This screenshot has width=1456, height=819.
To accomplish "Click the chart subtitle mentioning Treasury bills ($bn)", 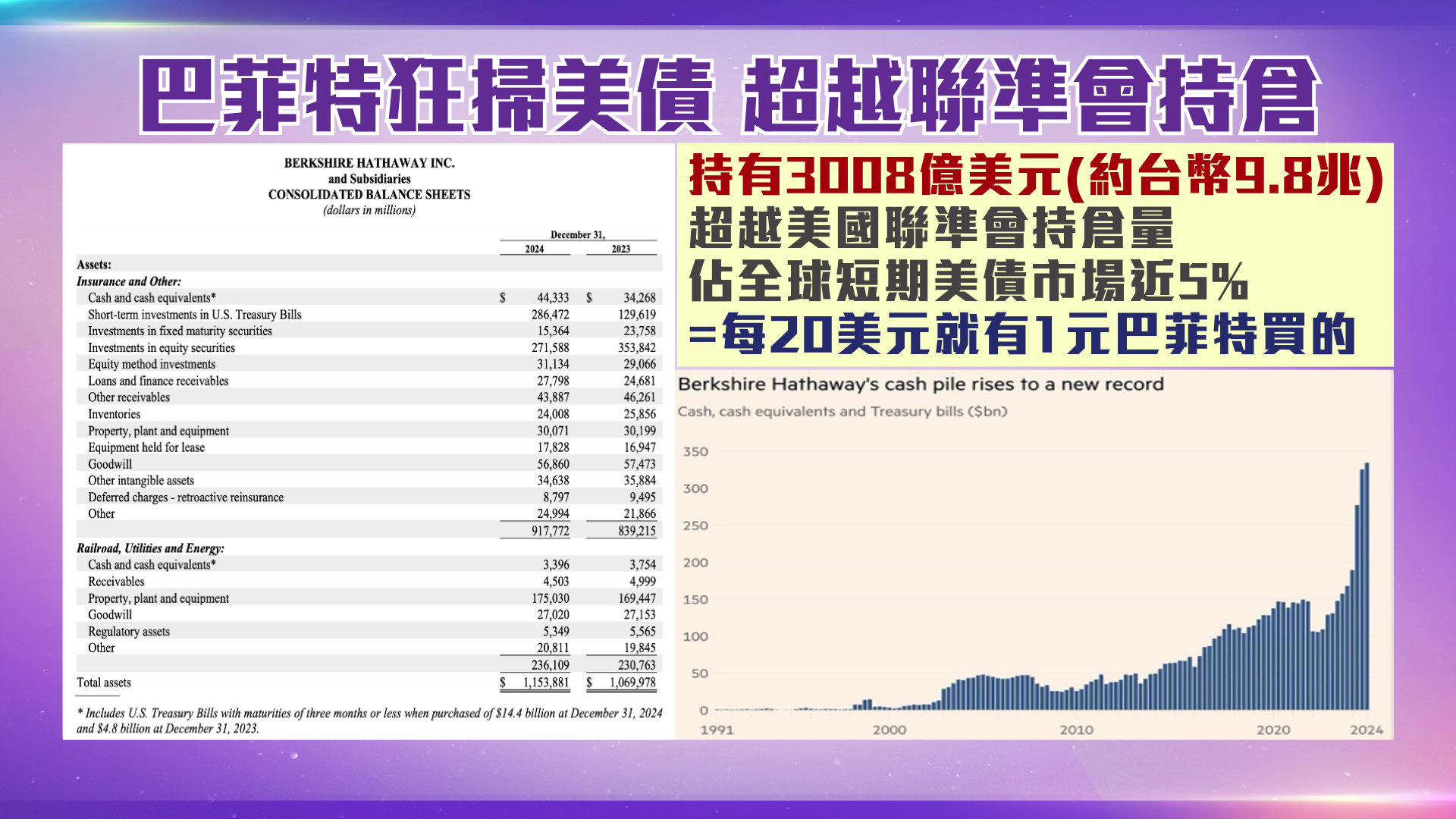I will pos(842,412).
